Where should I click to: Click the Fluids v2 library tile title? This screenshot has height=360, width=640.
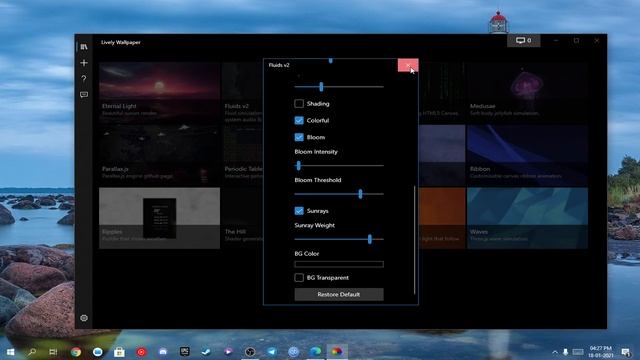pos(237,106)
